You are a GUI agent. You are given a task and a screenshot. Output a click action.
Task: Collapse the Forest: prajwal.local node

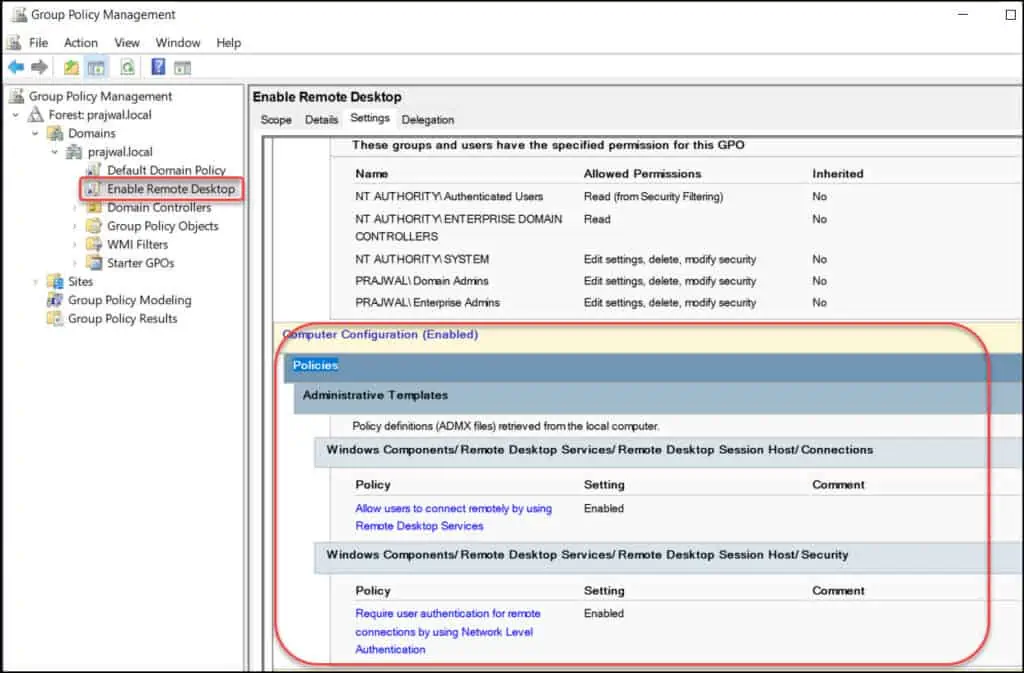pos(16,115)
